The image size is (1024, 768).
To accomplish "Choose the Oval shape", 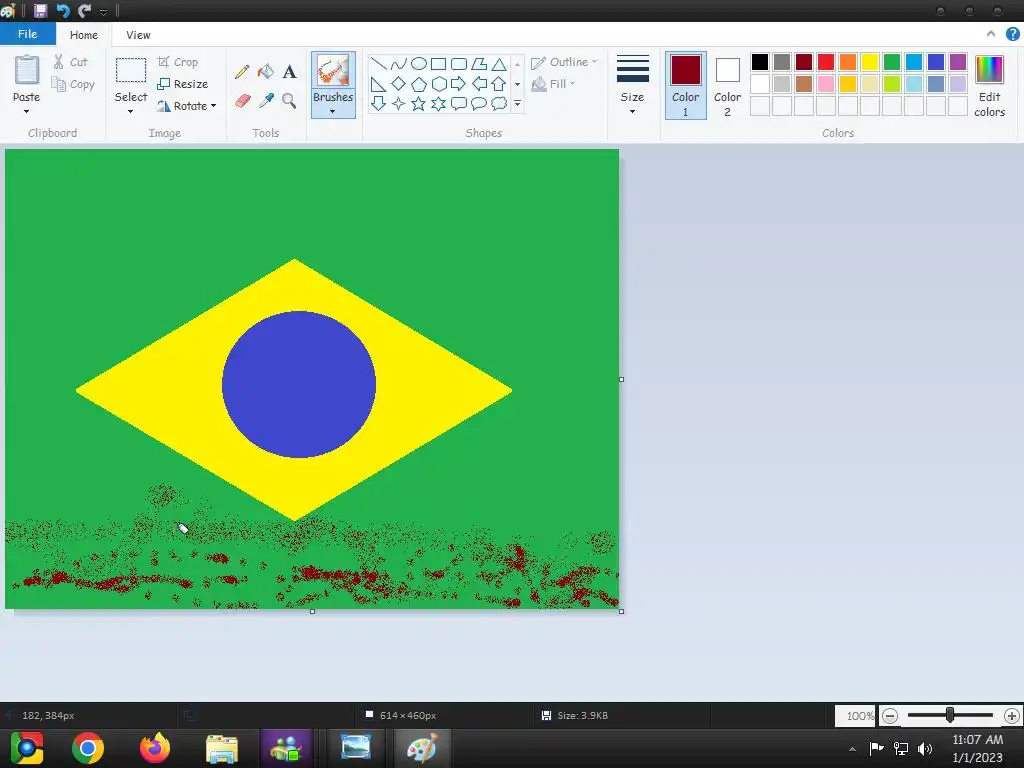I will click(419, 64).
